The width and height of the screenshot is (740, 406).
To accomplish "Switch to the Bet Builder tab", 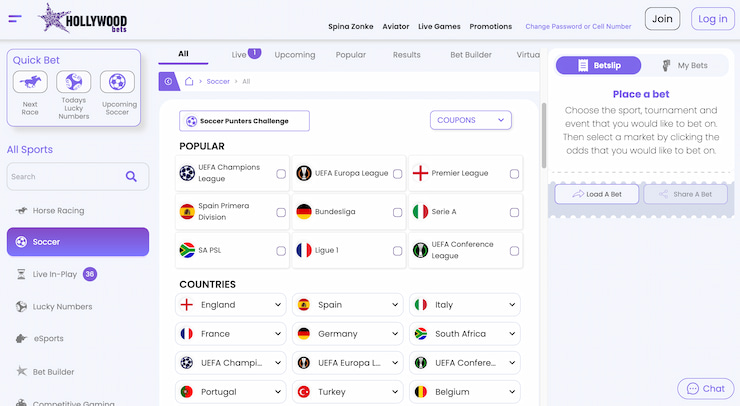I will tap(471, 55).
